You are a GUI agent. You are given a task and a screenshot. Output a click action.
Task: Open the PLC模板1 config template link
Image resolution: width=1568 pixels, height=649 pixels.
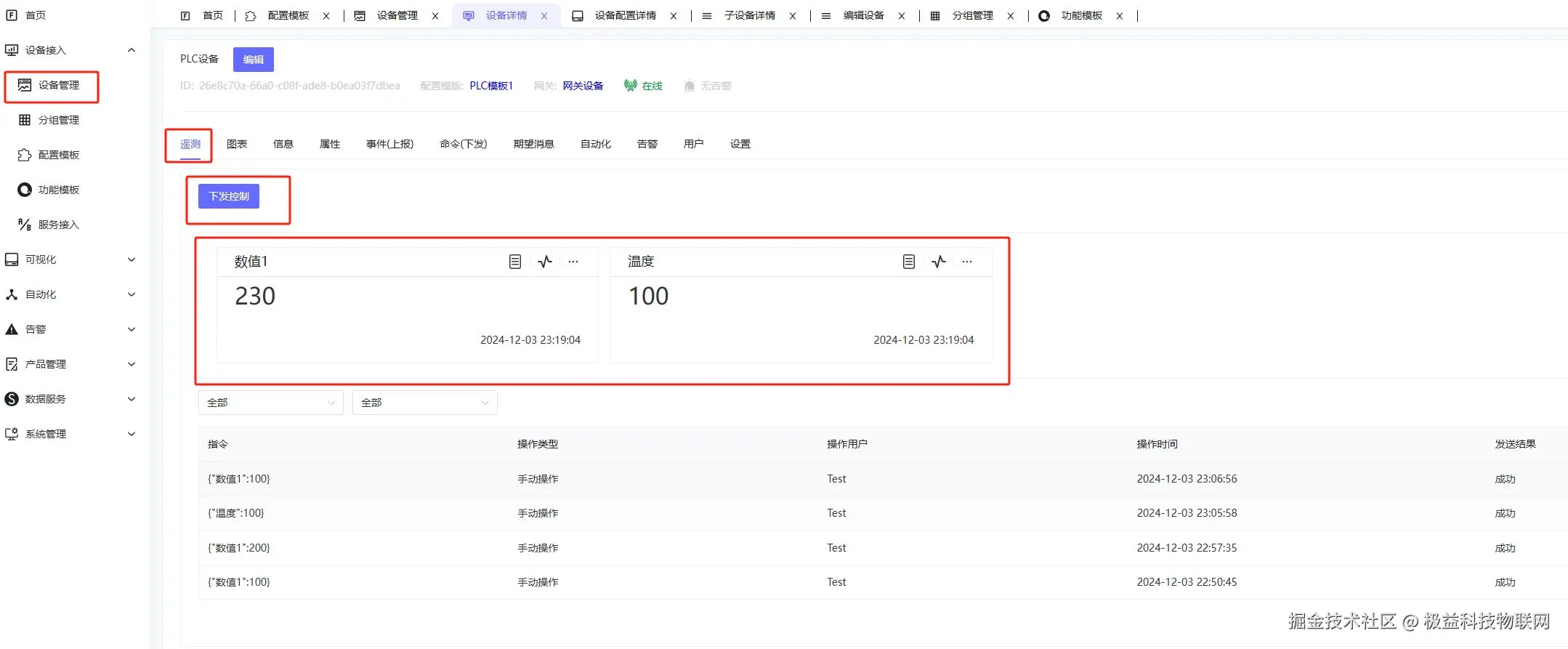coord(491,86)
